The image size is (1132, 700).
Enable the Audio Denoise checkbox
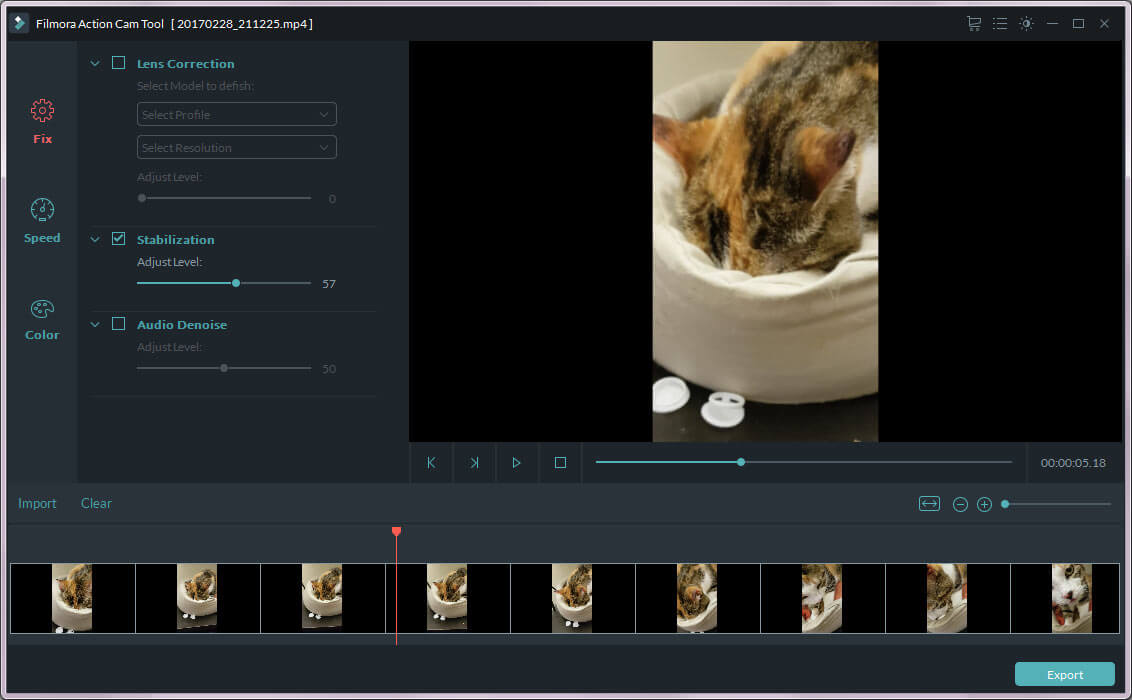[x=119, y=324]
